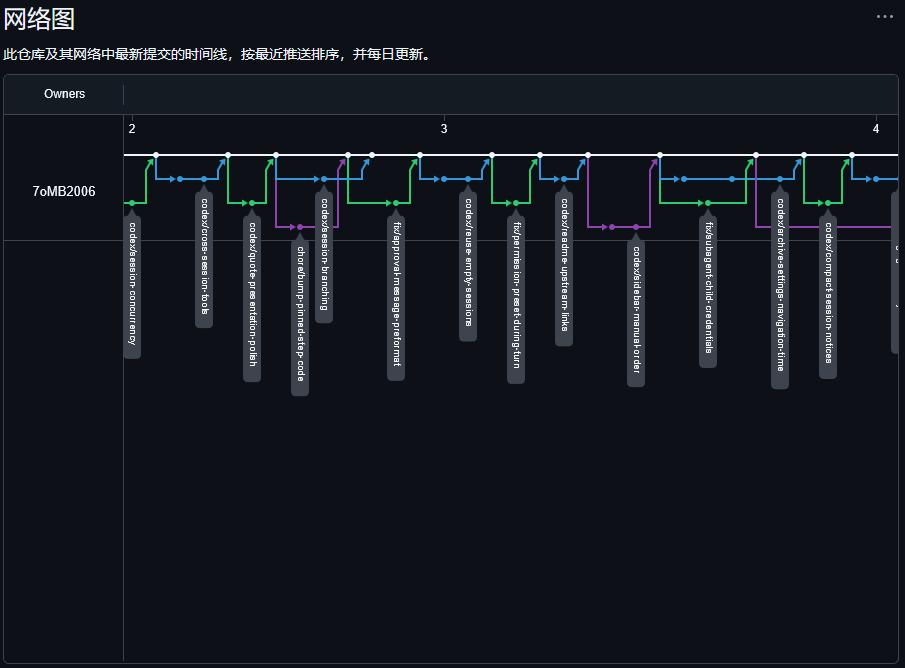Click blue commit dot above codex/cross-session-tools
Viewport: 905px width, 668px height.
(204, 179)
